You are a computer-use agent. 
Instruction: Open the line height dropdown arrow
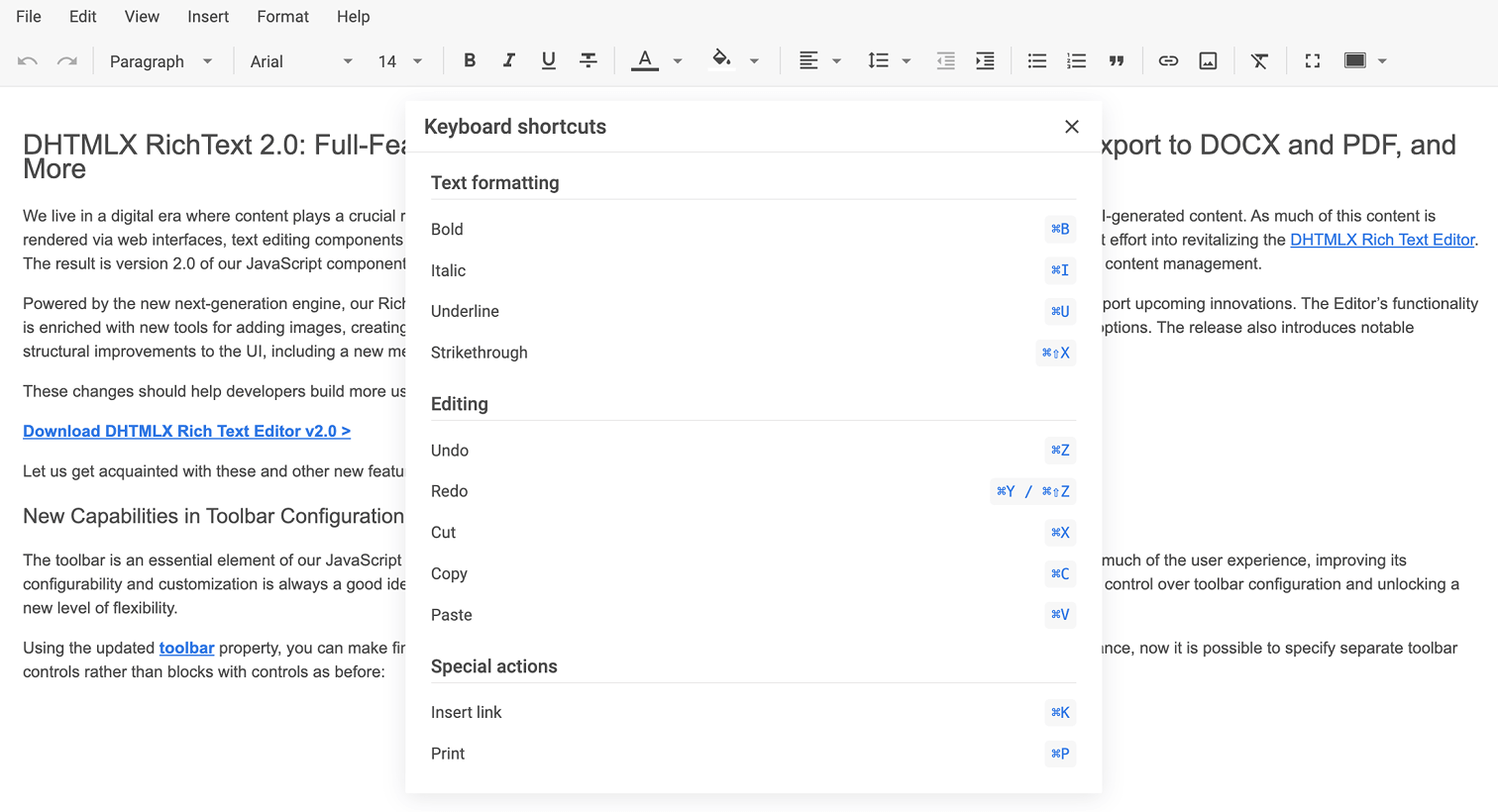[907, 61]
